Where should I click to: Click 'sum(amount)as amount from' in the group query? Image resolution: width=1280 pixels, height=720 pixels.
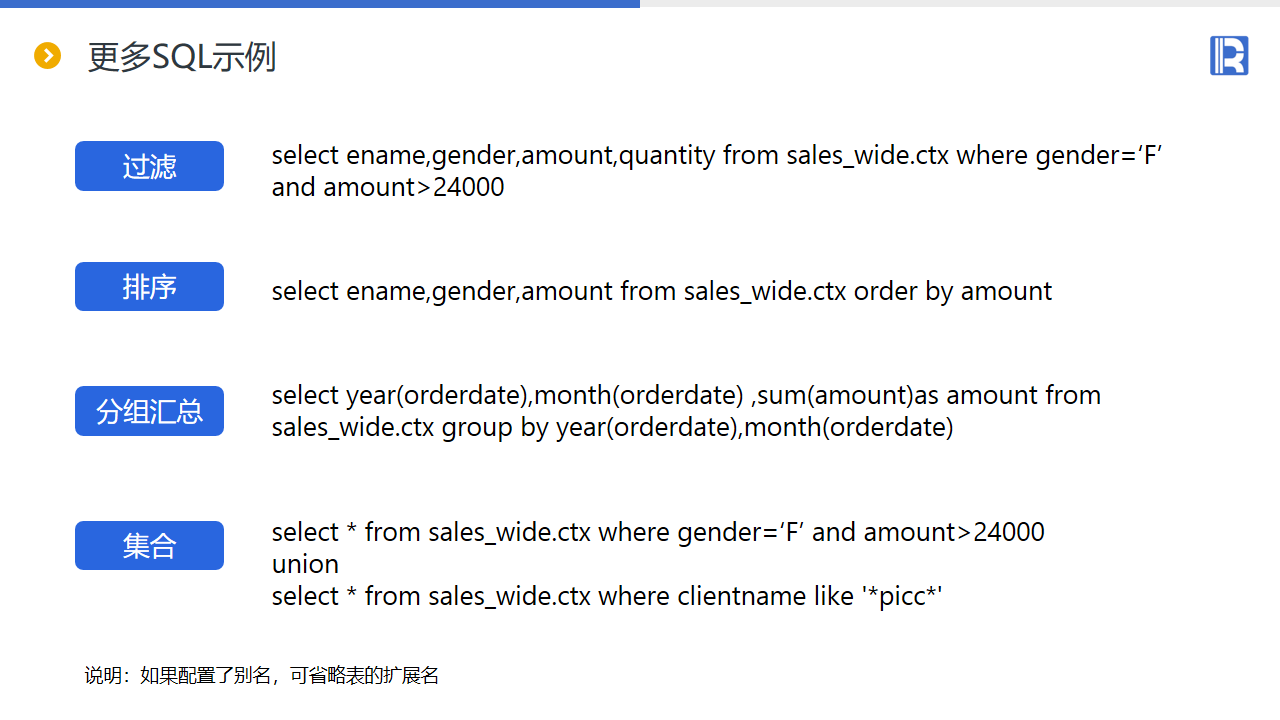[930, 395]
